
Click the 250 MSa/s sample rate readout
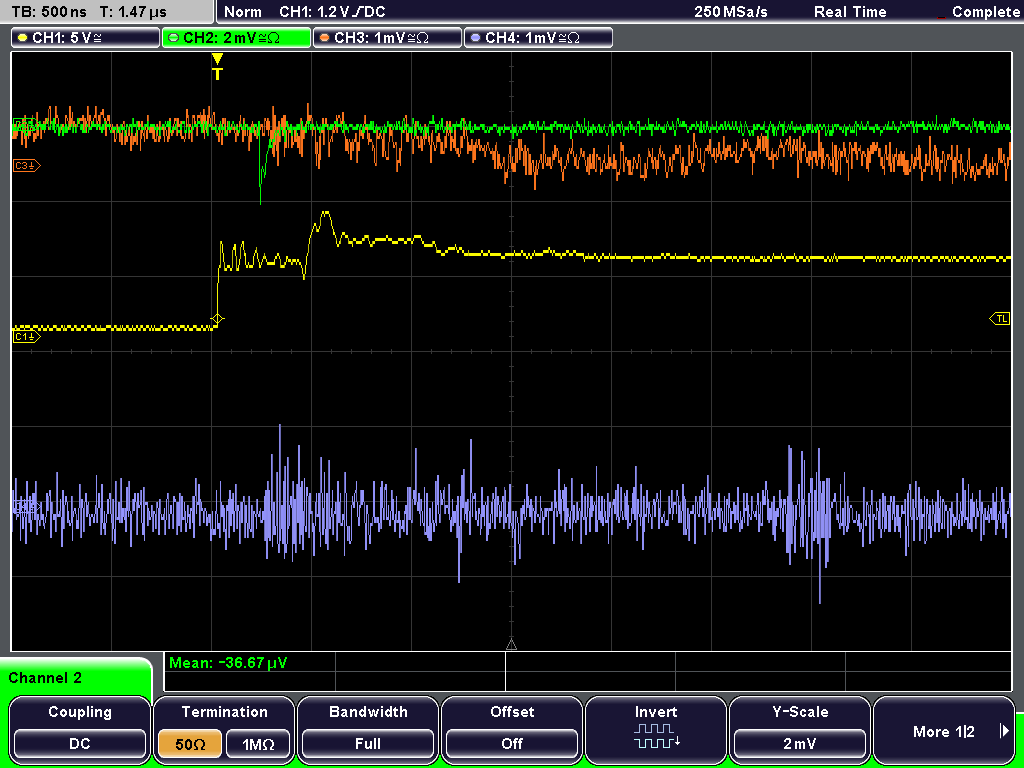click(731, 12)
